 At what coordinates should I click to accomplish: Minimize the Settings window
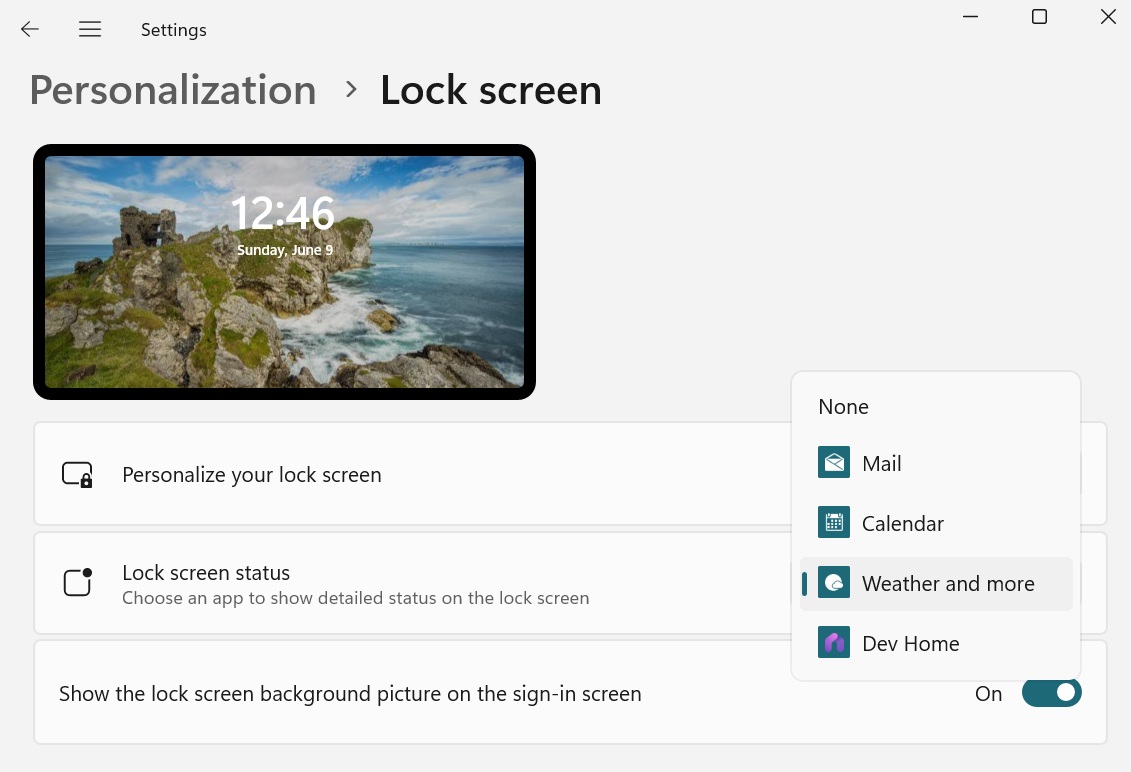point(970,16)
